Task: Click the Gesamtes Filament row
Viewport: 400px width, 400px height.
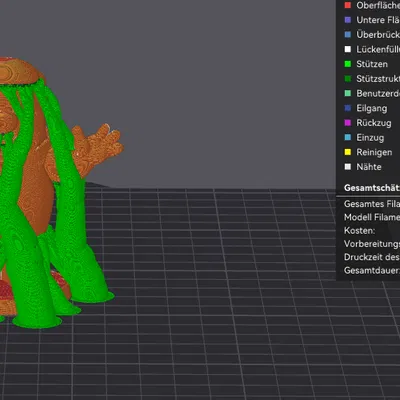Action: [372, 204]
